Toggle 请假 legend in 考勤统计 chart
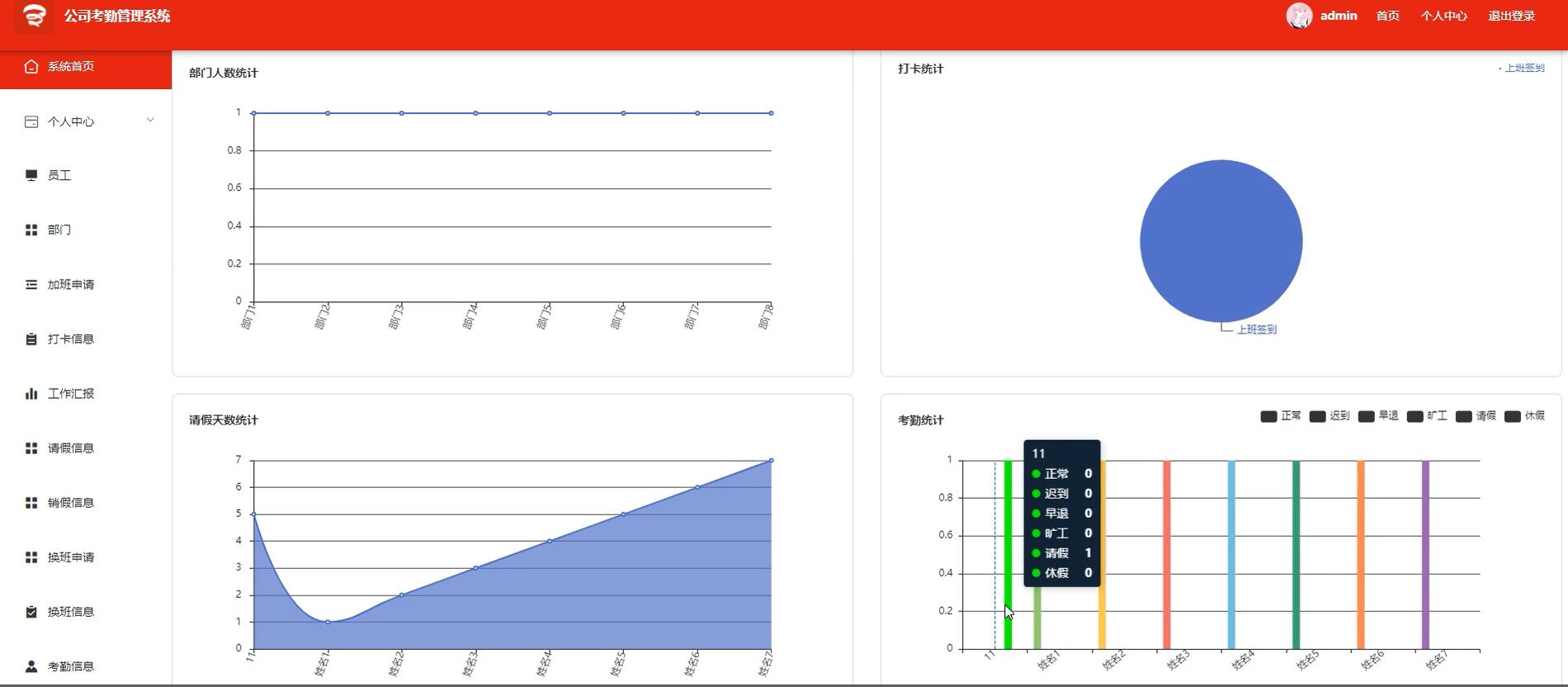 (1476, 416)
